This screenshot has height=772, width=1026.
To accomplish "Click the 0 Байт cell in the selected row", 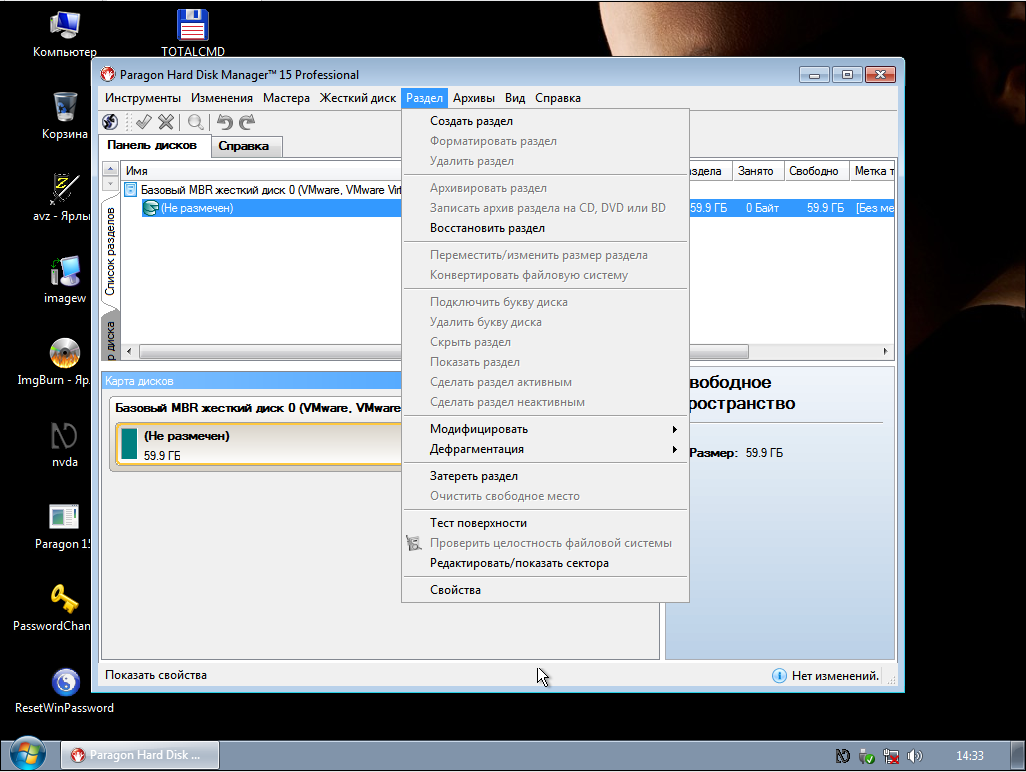I will pyautogui.click(x=762, y=208).
